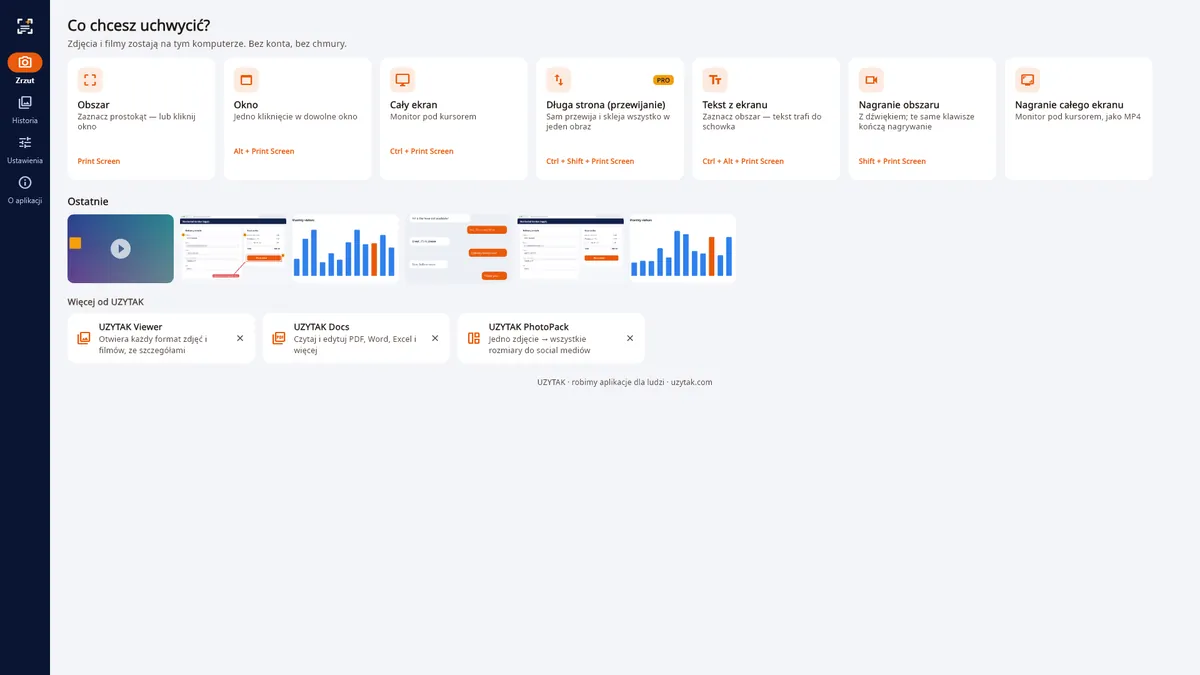Select the Obszar capture icon
This screenshot has width=1200, height=675.
tap(90, 80)
